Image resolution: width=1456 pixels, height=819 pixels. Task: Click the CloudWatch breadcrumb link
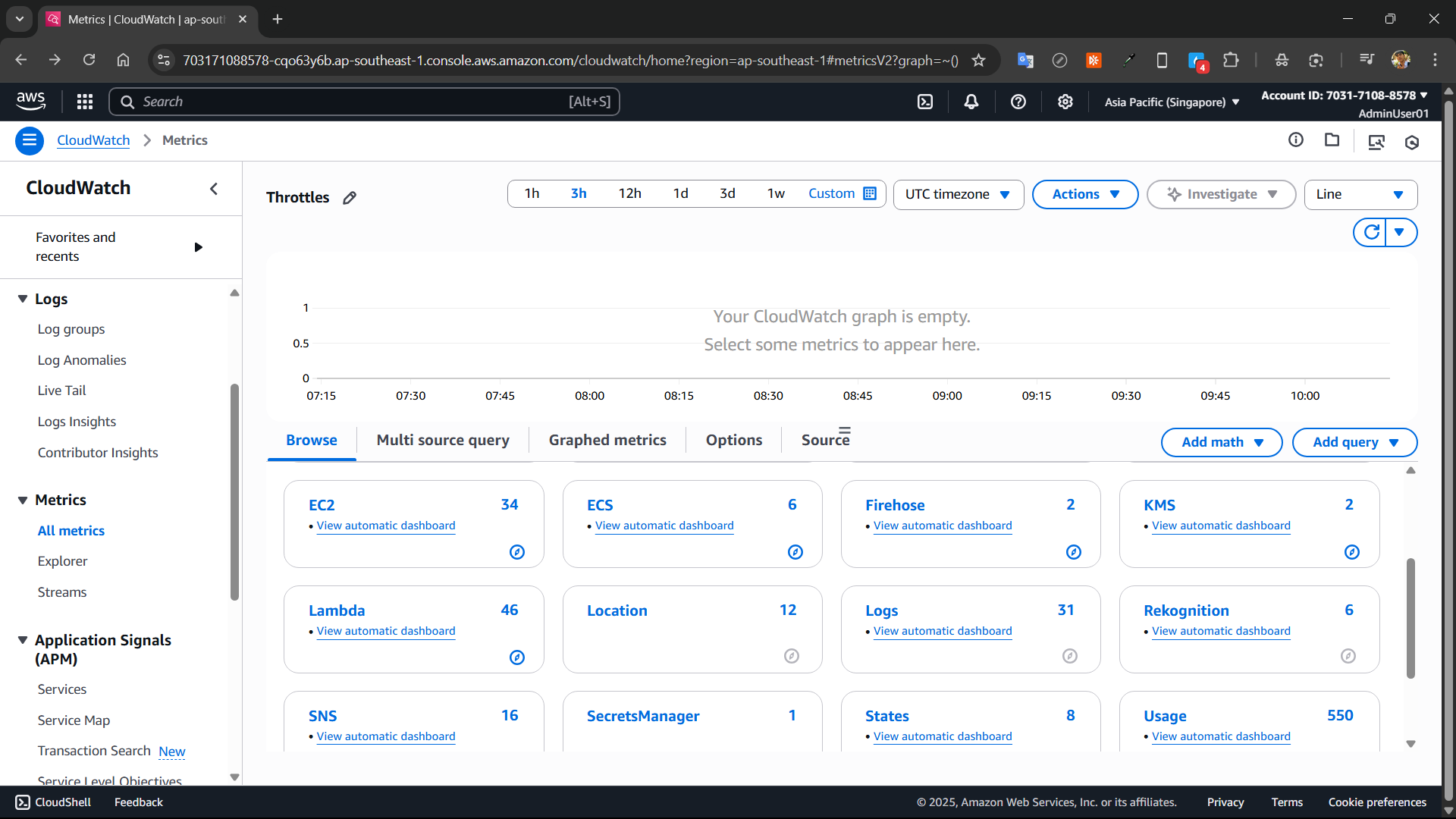(93, 140)
